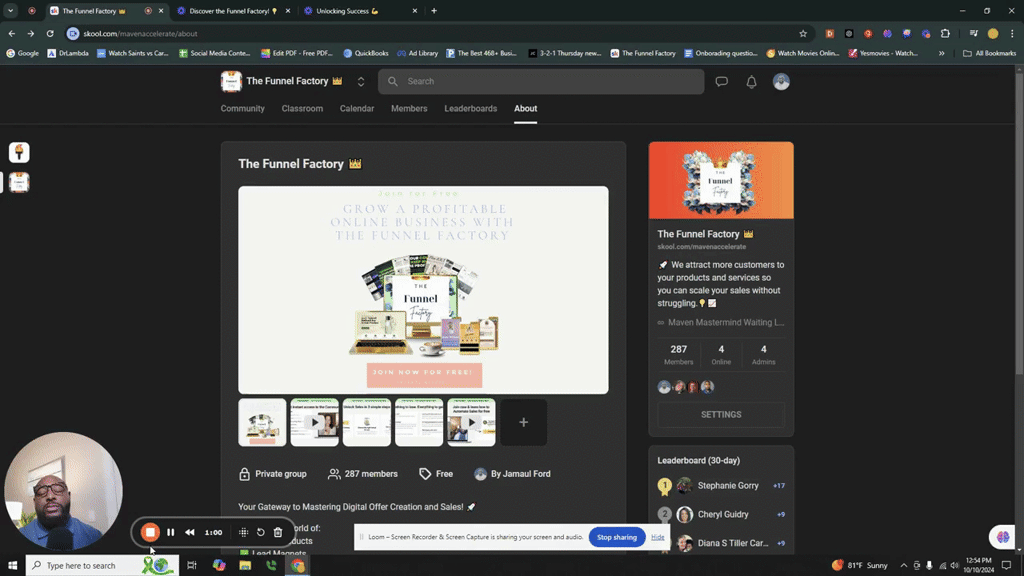The image size is (1024, 576).
Task: Open Task View on the taskbar
Action: point(191,566)
